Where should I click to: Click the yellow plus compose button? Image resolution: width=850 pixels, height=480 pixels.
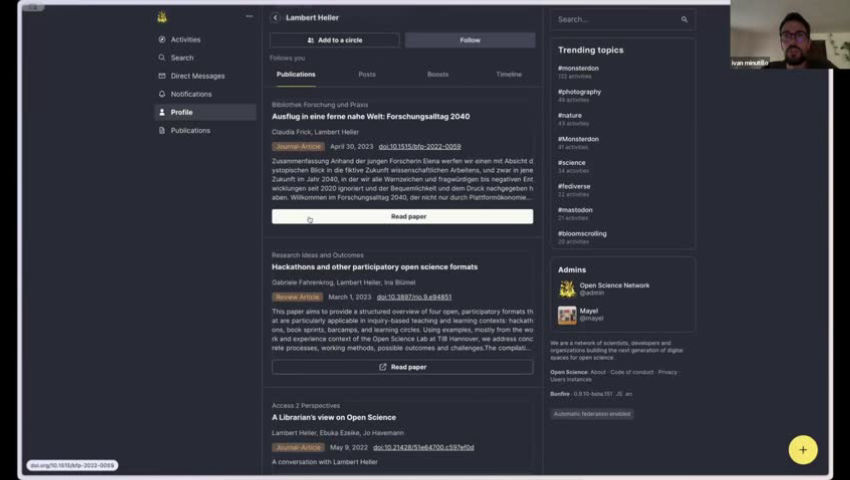[802, 450]
